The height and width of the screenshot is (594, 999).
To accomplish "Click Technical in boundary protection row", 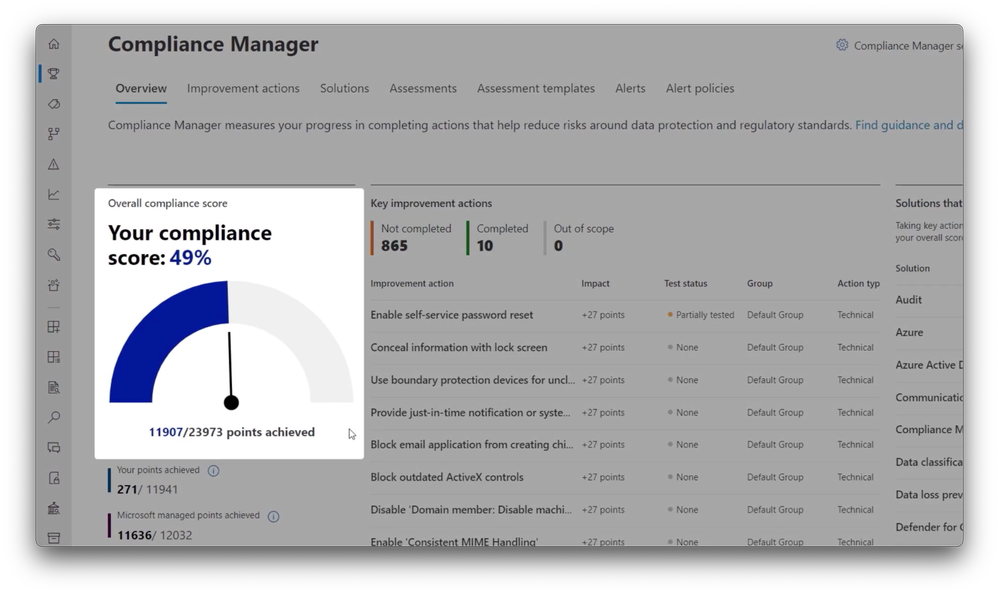I will pos(856,380).
